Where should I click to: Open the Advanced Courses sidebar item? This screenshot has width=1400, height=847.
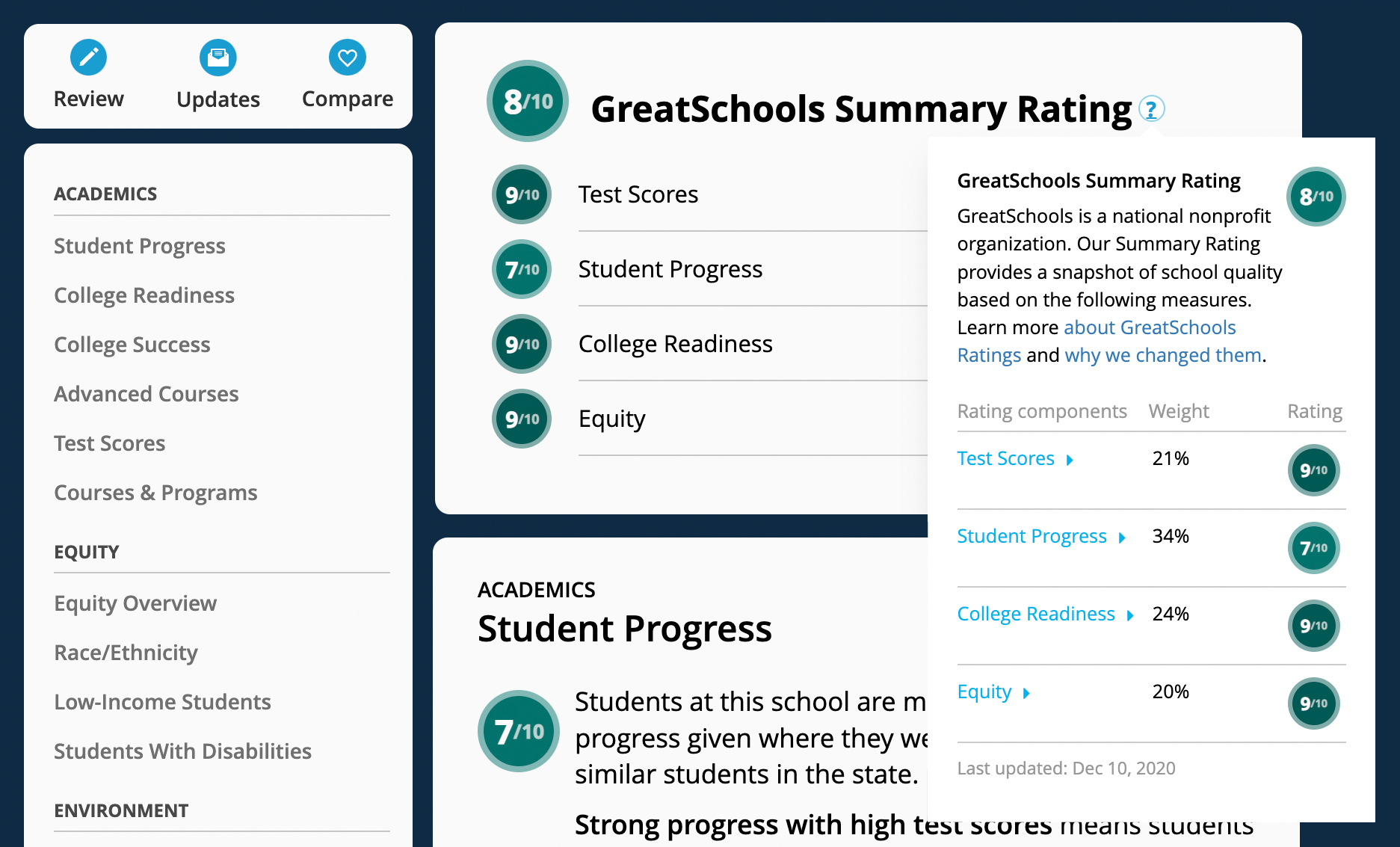(x=147, y=393)
